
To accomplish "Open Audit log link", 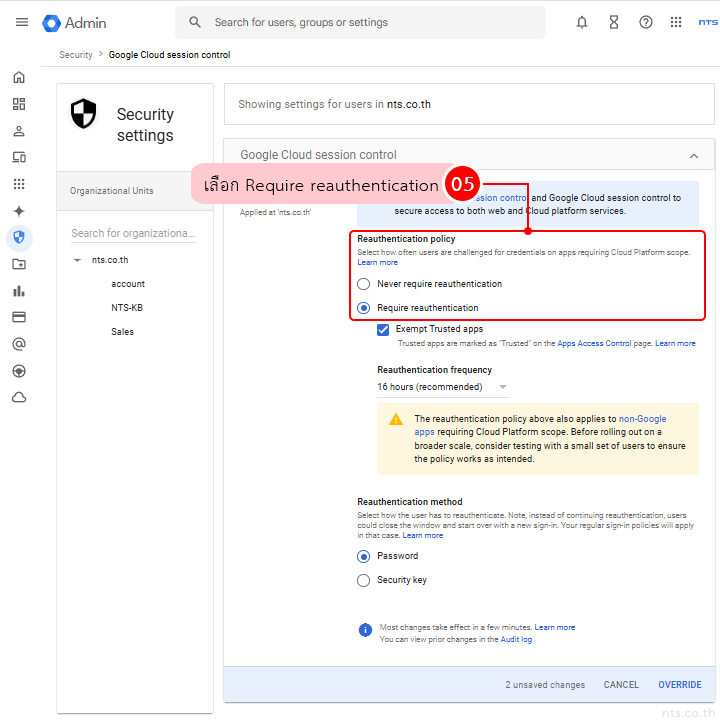I will [x=516, y=639].
